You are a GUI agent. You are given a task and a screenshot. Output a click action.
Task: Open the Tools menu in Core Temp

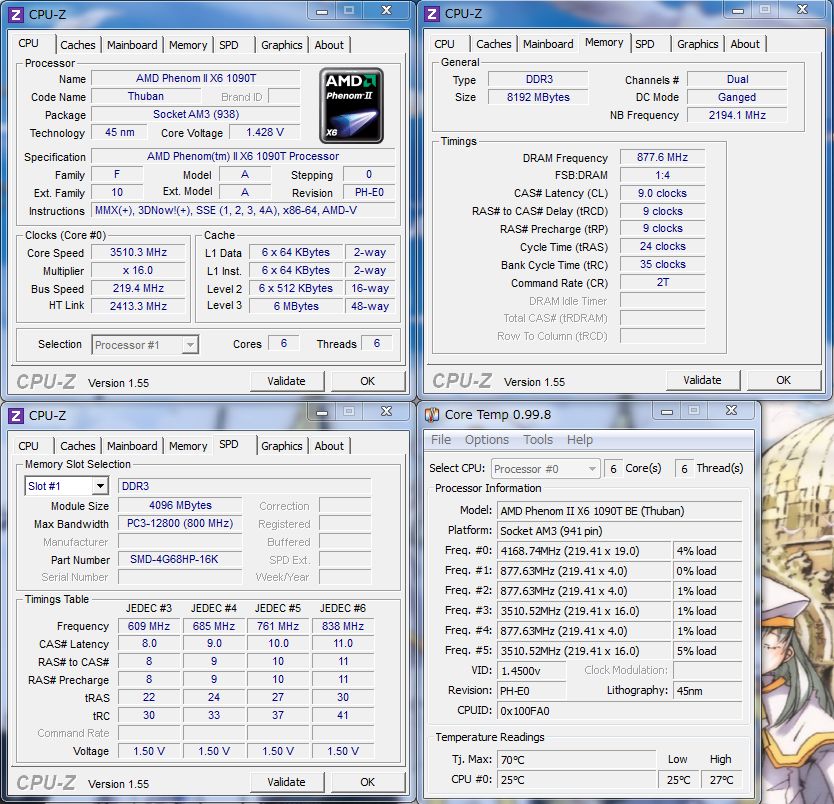tap(538, 440)
